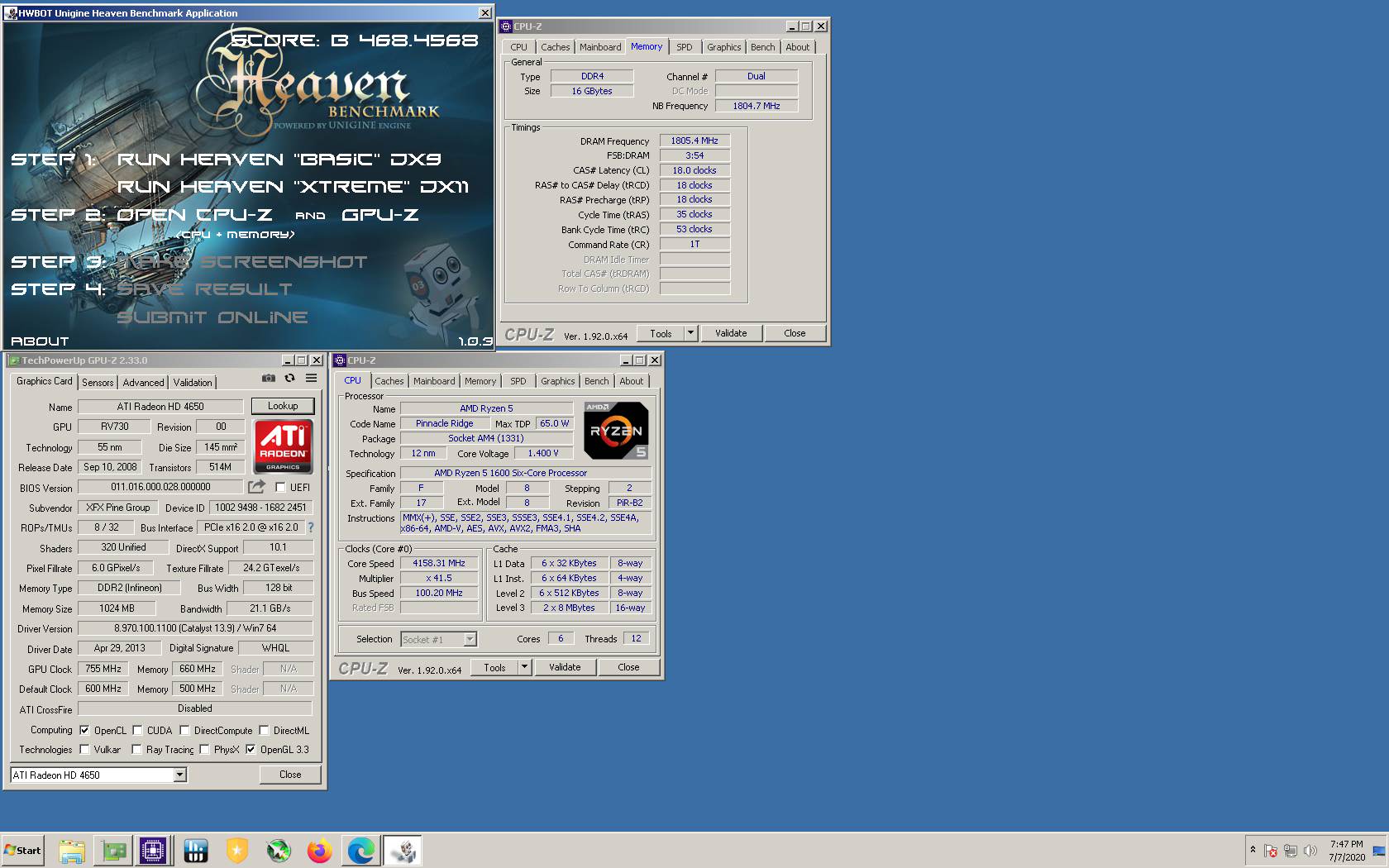Click Validate in the Memory CPU-Z window
The height and width of the screenshot is (868, 1389).
(731, 333)
